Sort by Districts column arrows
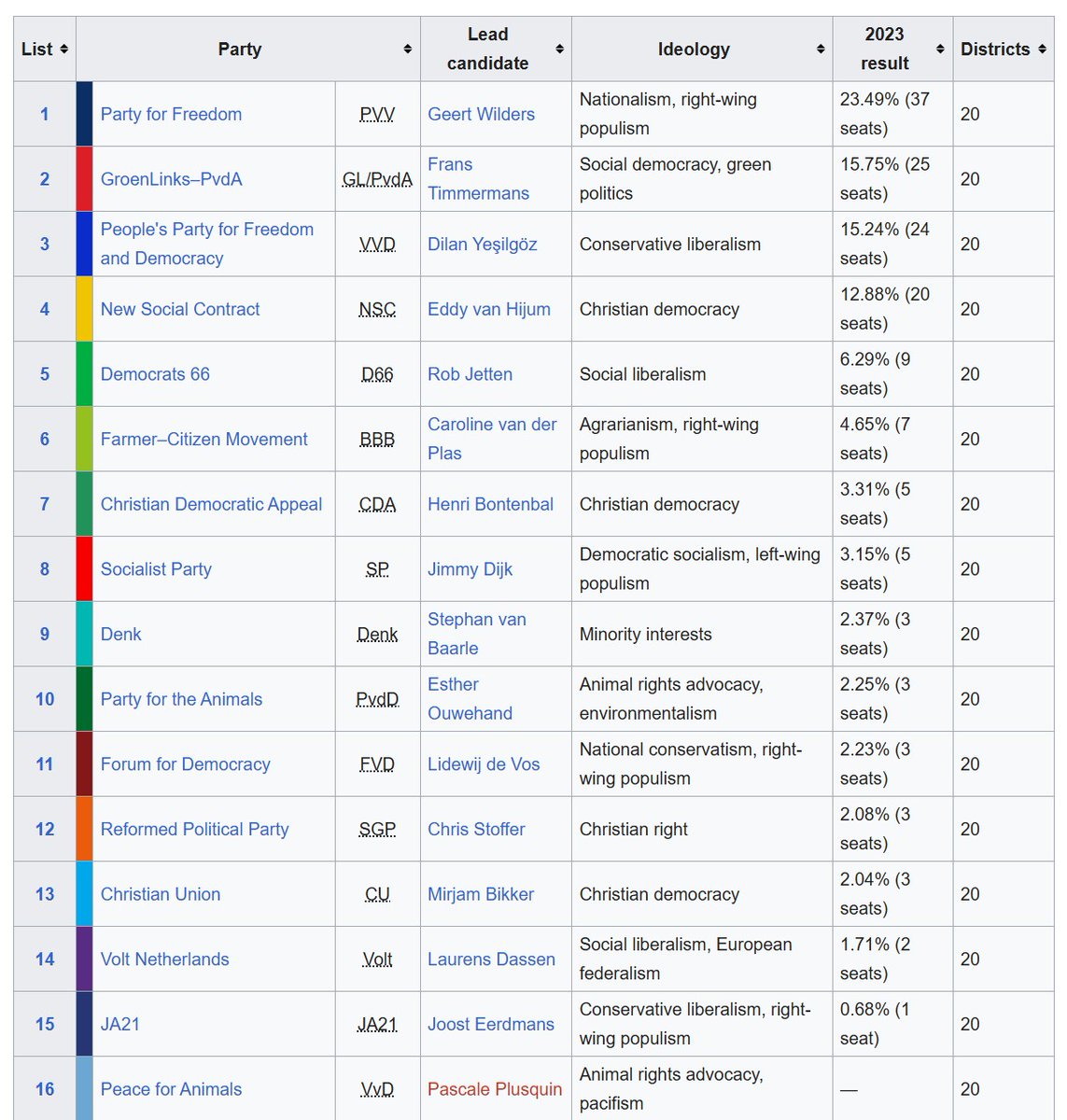The image size is (1067, 1120). click(x=1043, y=49)
